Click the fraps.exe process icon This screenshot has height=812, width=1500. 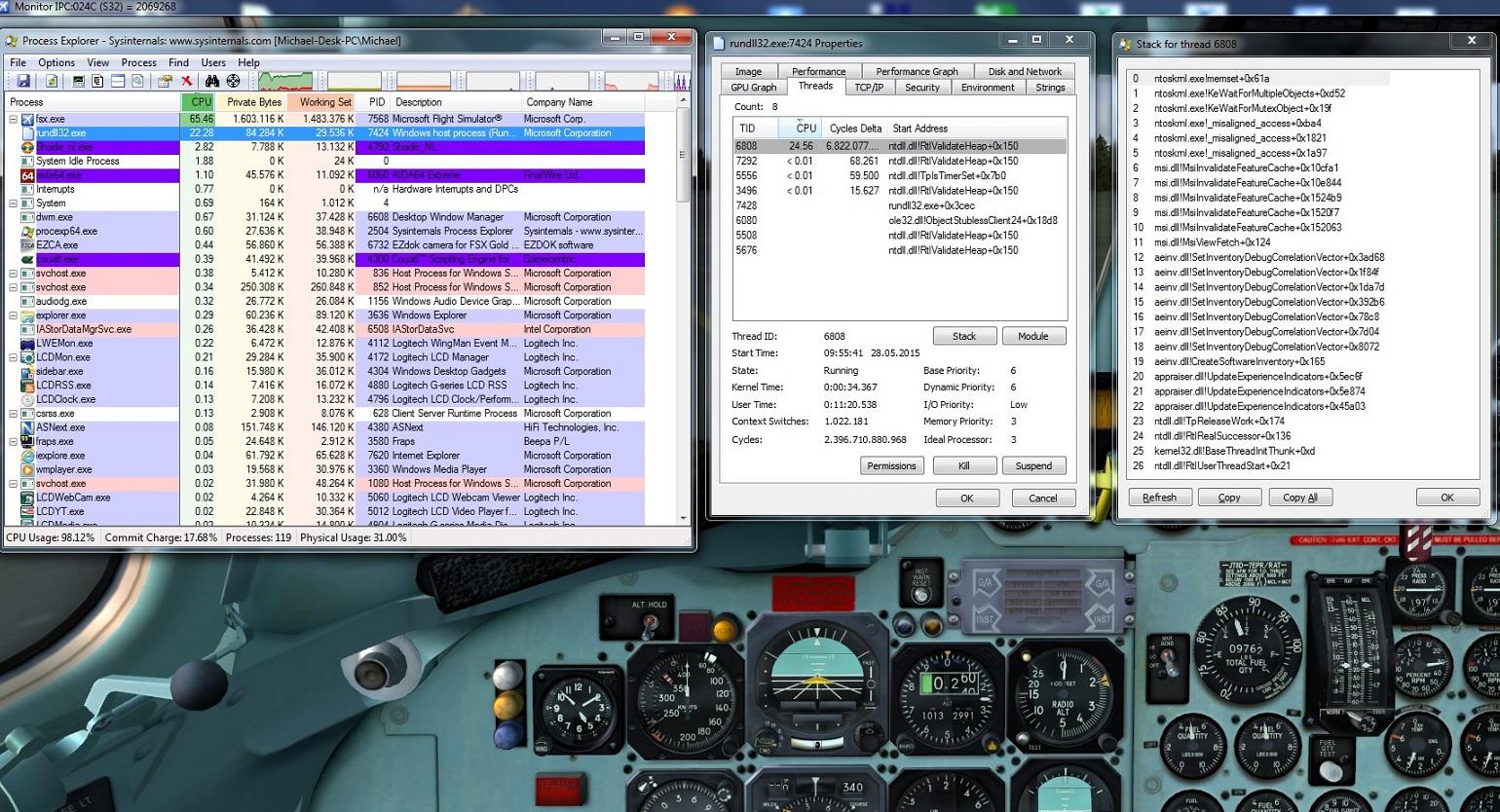(x=27, y=441)
